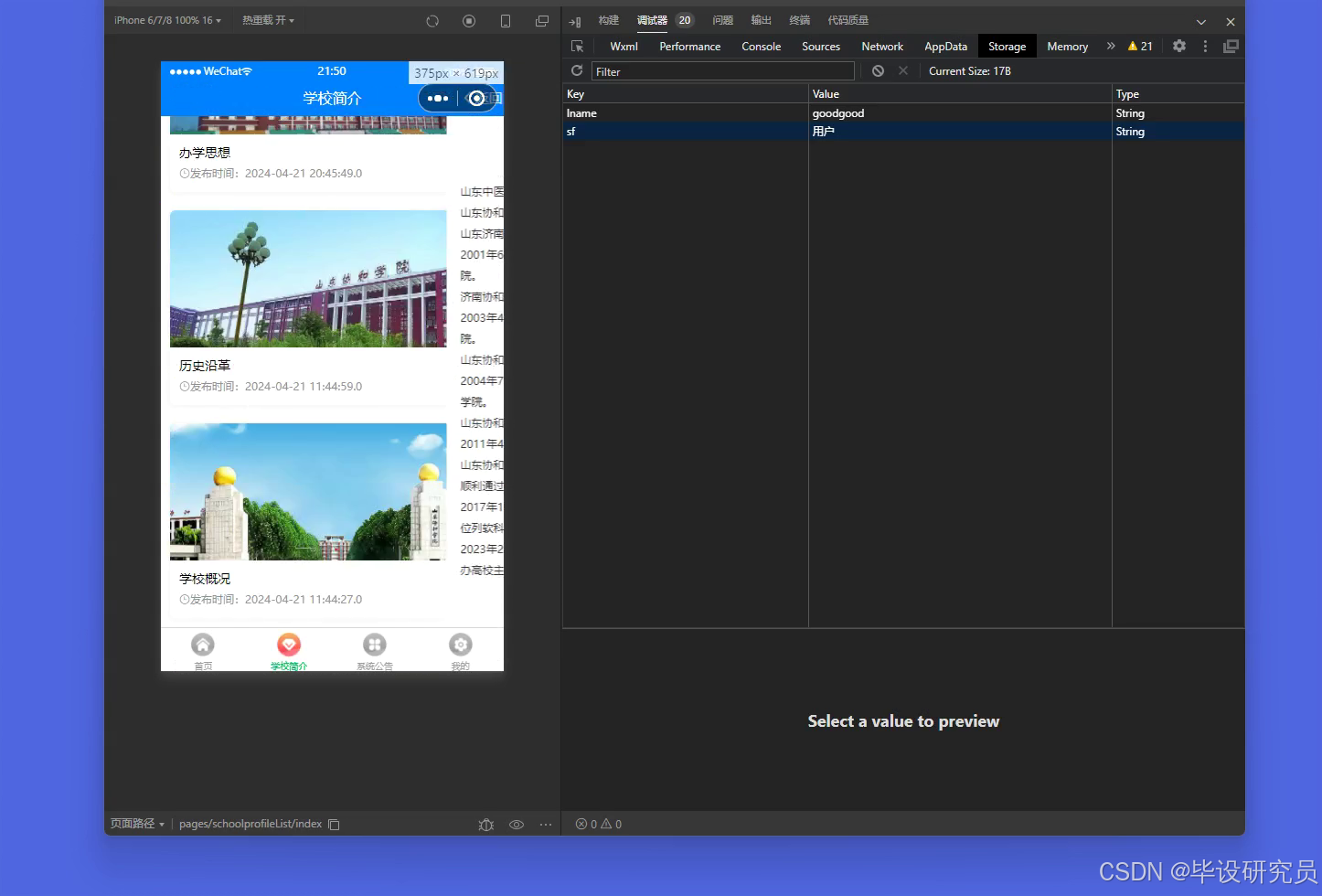1322x896 pixels.
Task: Open the 学校概况 article title
Action: coord(205,579)
